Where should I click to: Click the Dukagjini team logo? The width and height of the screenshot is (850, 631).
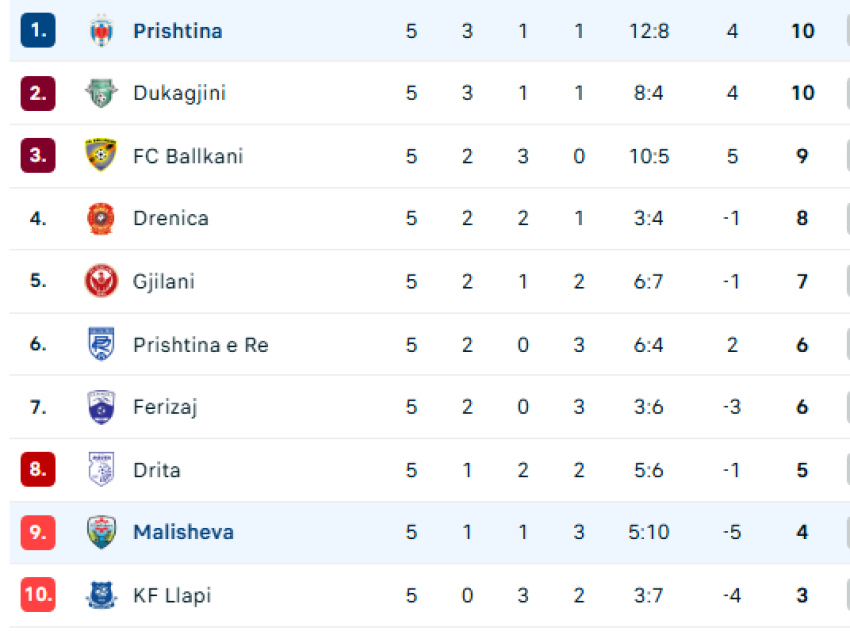pos(101,93)
